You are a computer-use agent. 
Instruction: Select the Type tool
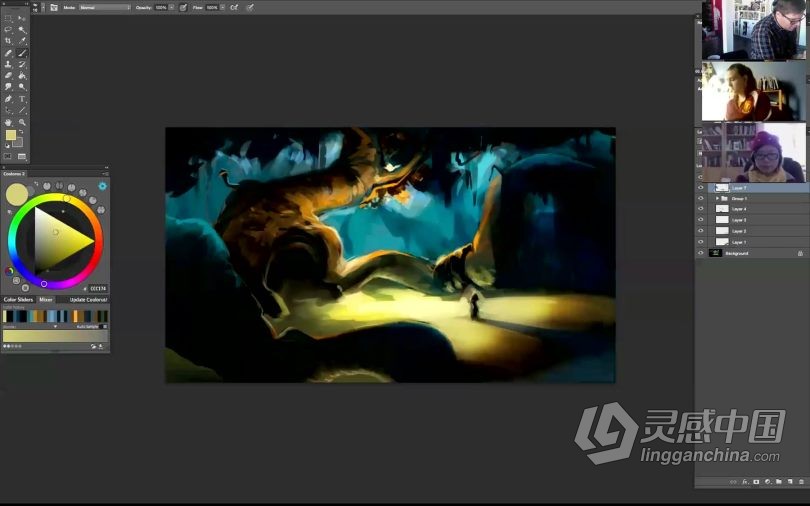22,99
